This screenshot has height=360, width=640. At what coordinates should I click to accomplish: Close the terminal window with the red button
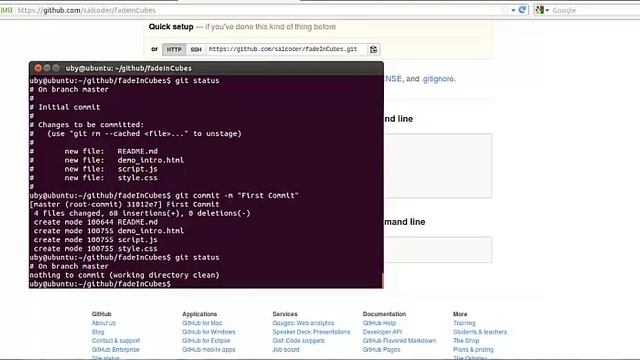coord(38,68)
